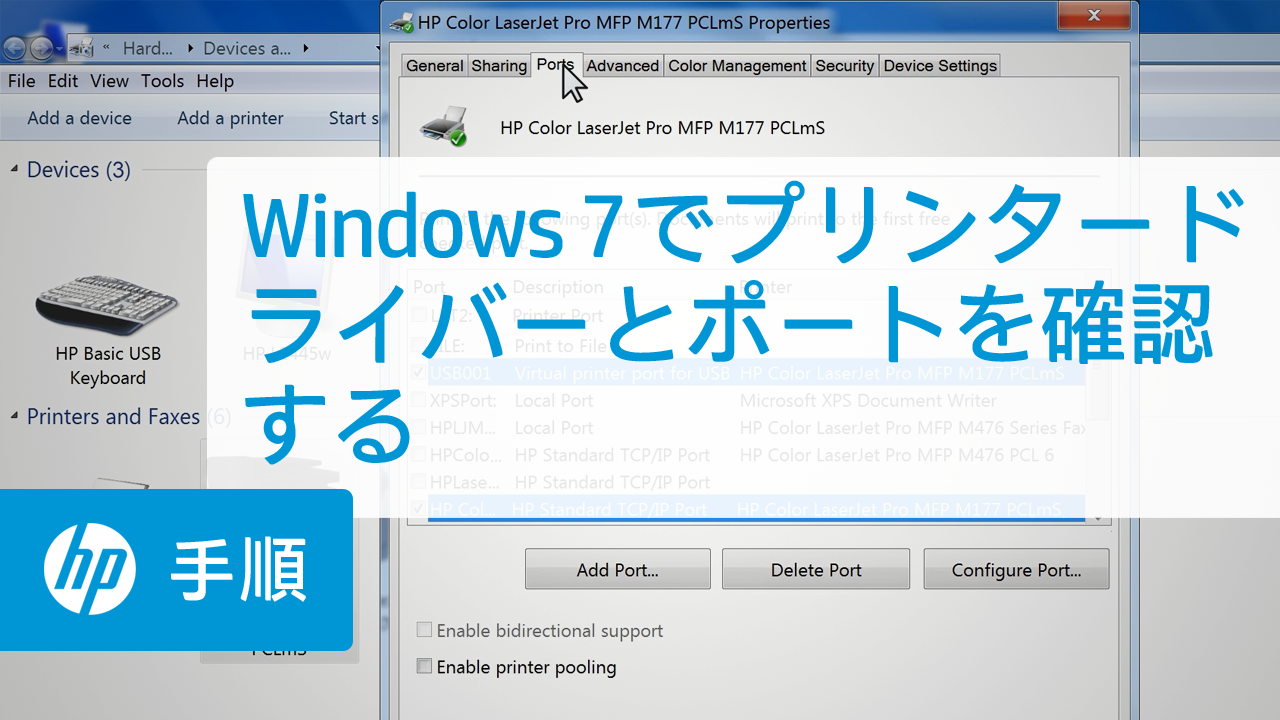Click the Back navigation arrow button
1280x720 pixels.
15,48
